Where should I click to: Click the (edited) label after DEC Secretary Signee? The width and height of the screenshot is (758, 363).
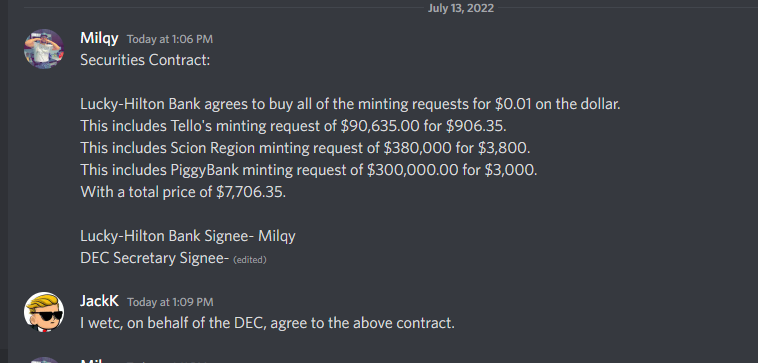(x=249, y=260)
